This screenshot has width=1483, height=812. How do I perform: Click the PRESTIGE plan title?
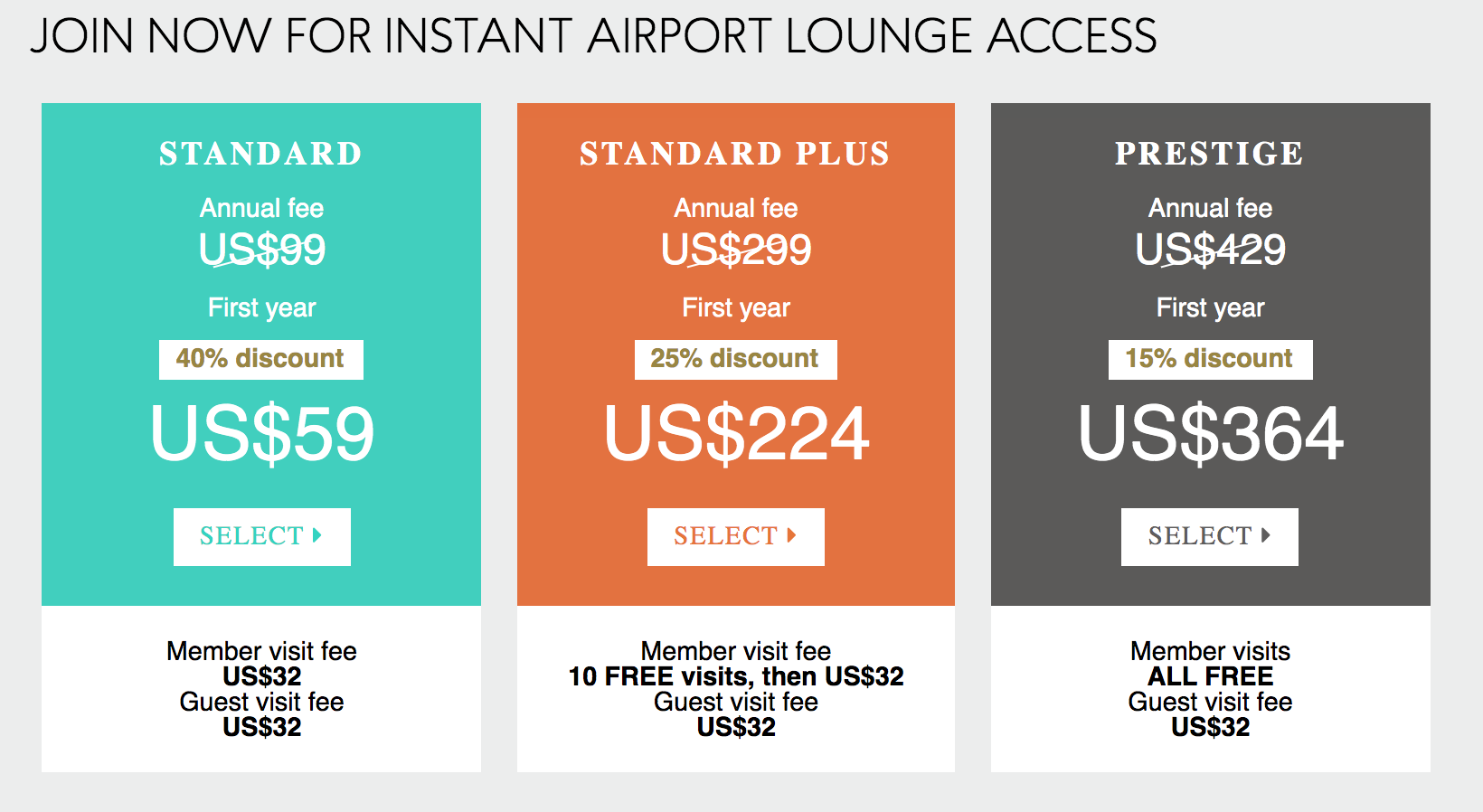[x=1209, y=154]
